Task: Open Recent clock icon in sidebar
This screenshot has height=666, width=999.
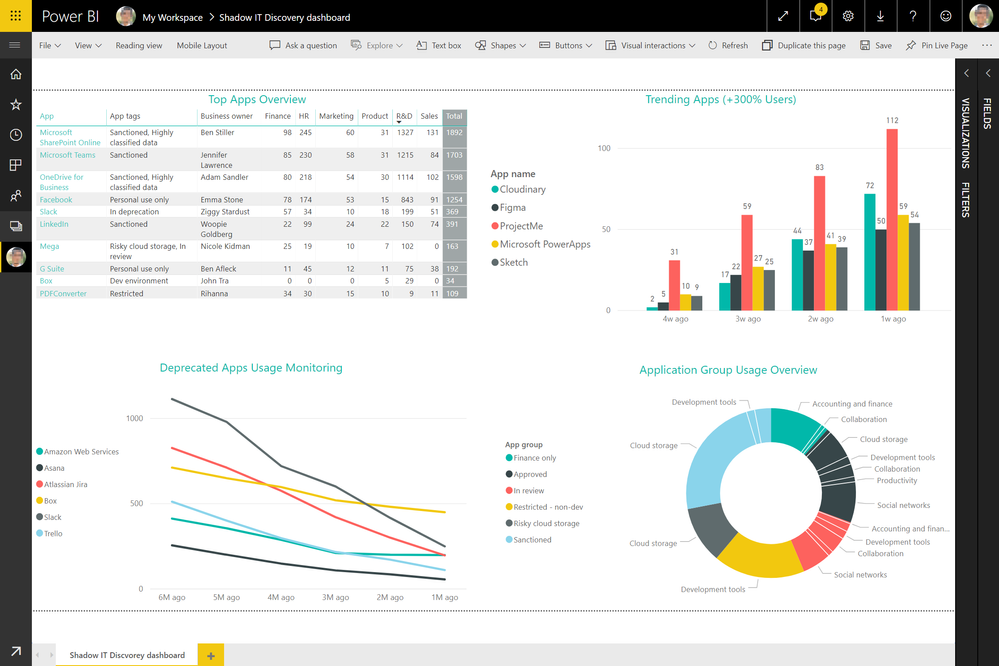Action: pyautogui.click(x=16, y=134)
